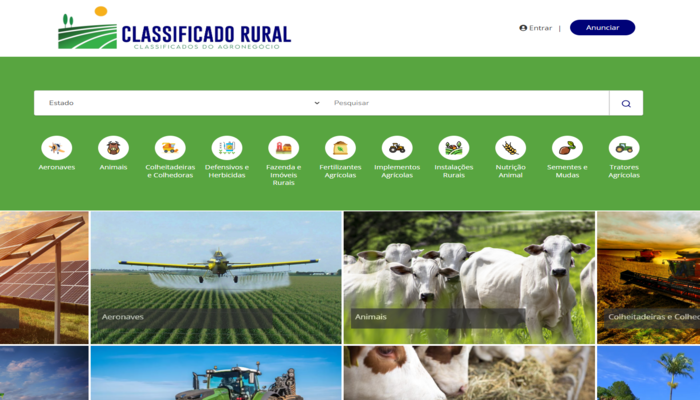
Task: Click the Aeronaves text under its icon
Action: pos(57,167)
